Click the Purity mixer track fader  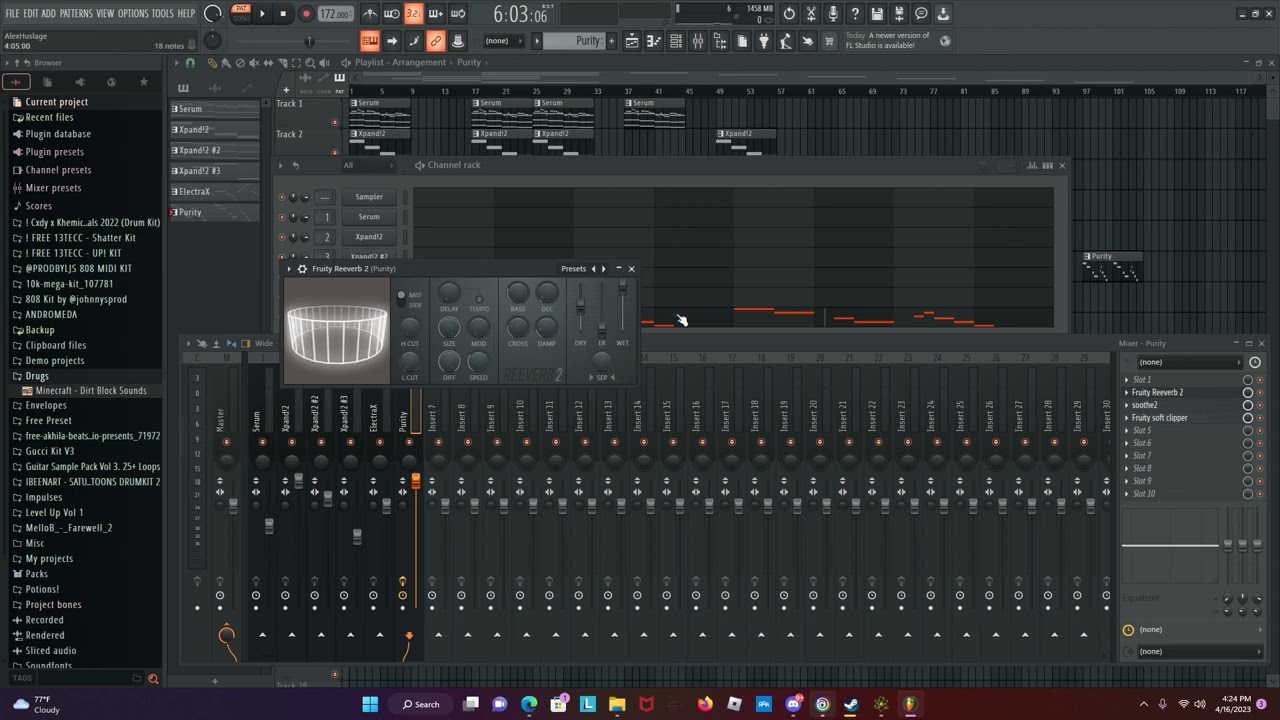coord(416,481)
